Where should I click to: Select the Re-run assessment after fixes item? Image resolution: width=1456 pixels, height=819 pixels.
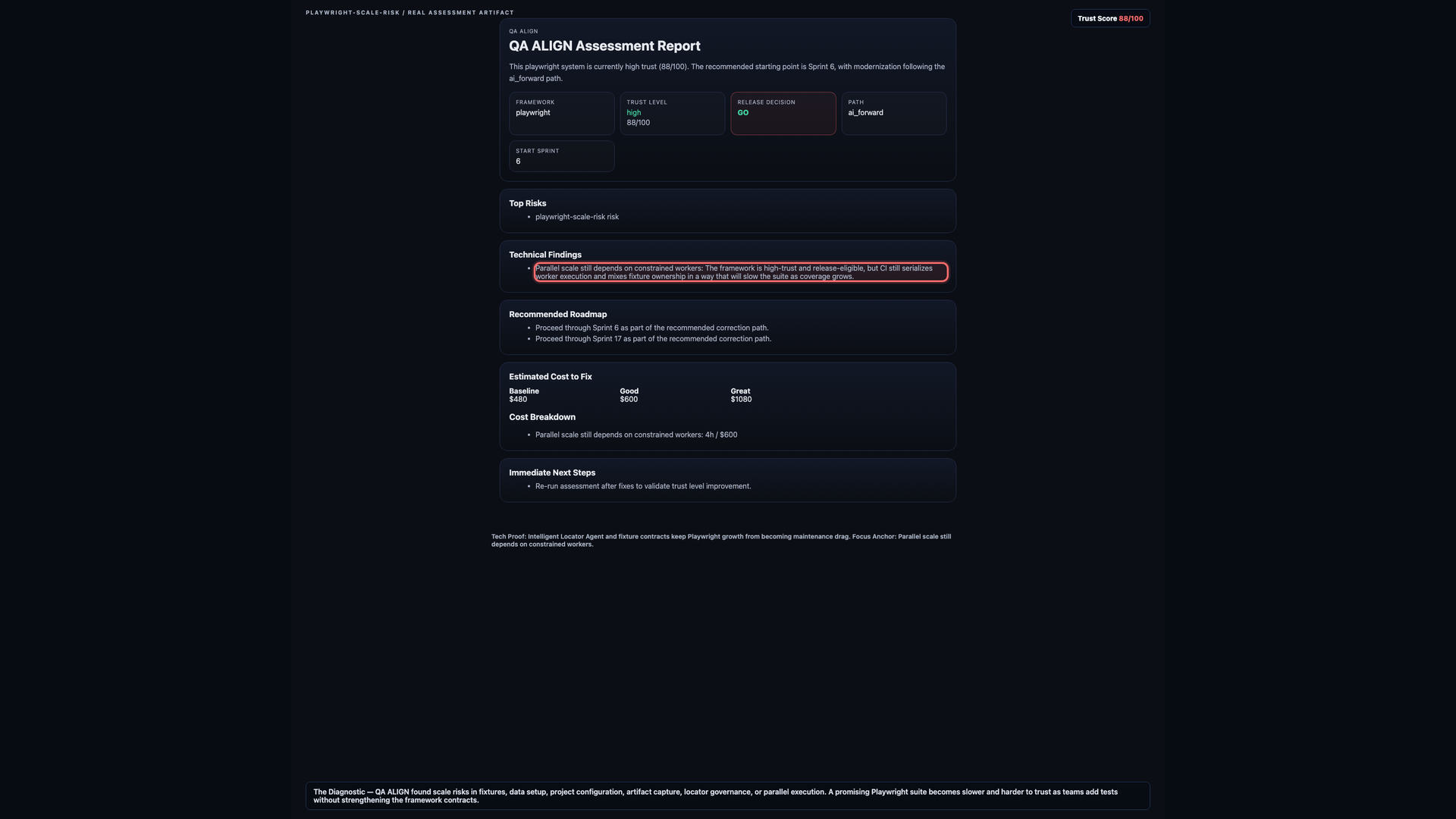tap(642, 487)
